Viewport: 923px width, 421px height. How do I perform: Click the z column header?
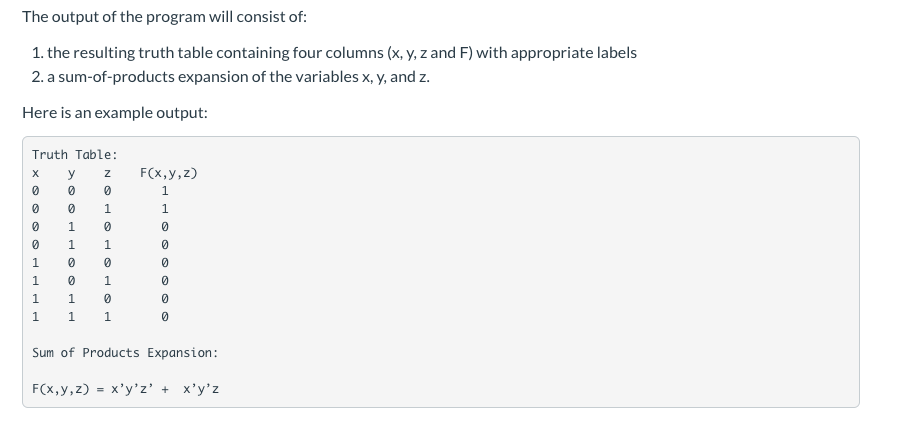click(x=107, y=173)
